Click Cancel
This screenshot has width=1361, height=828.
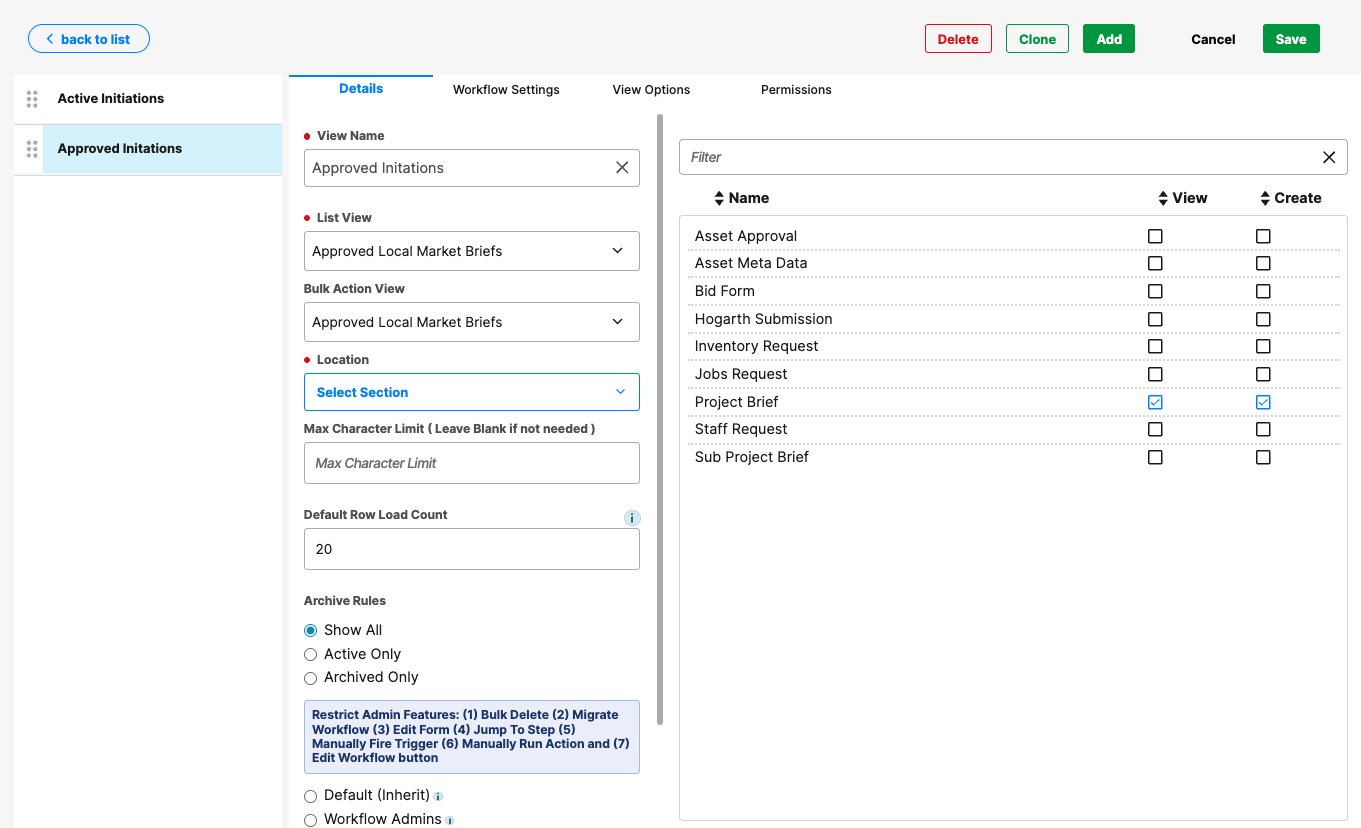(1213, 39)
